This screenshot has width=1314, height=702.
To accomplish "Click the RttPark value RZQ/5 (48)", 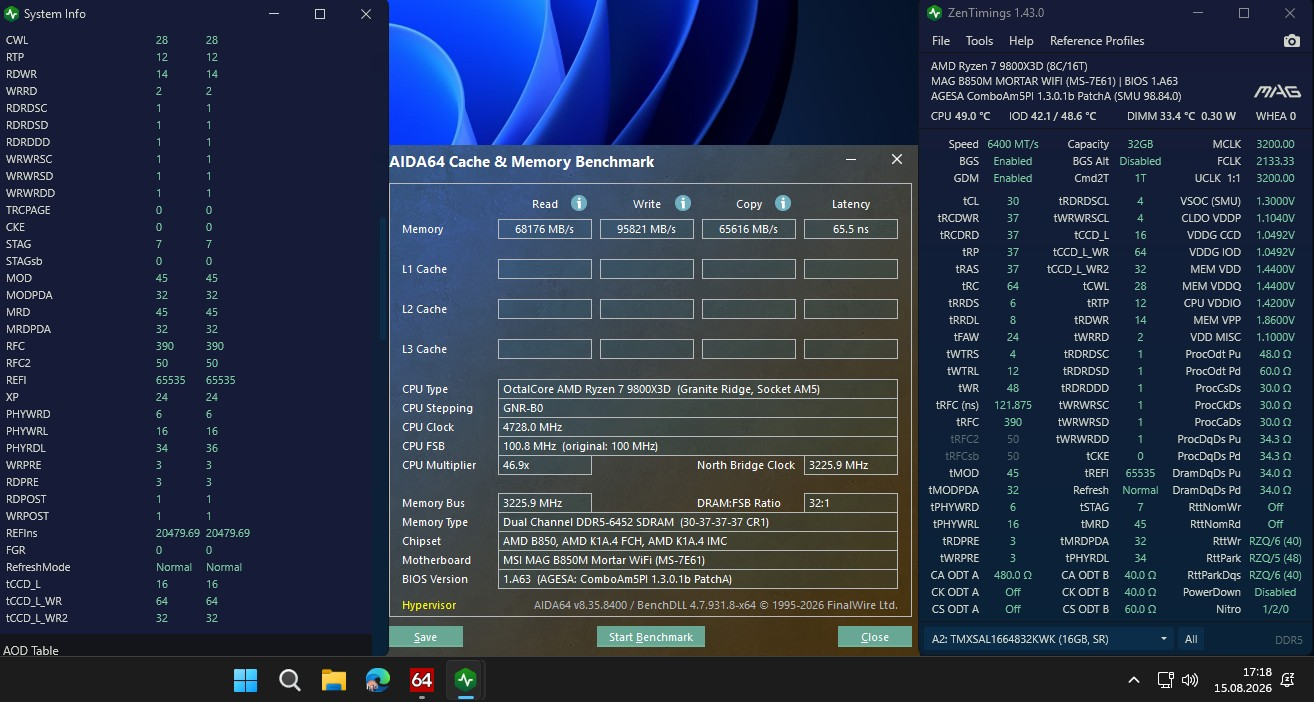I will [x=1274, y=558].
